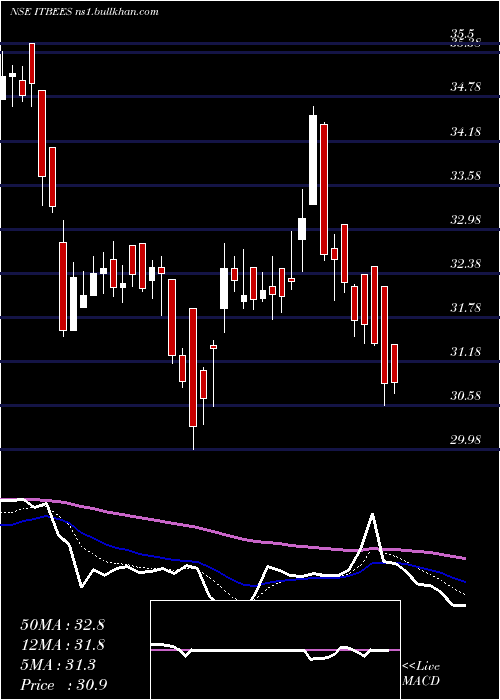This screenshot has width=500, height=700.
Task: Click the <<Live MACD label
Action: point(421,674)
